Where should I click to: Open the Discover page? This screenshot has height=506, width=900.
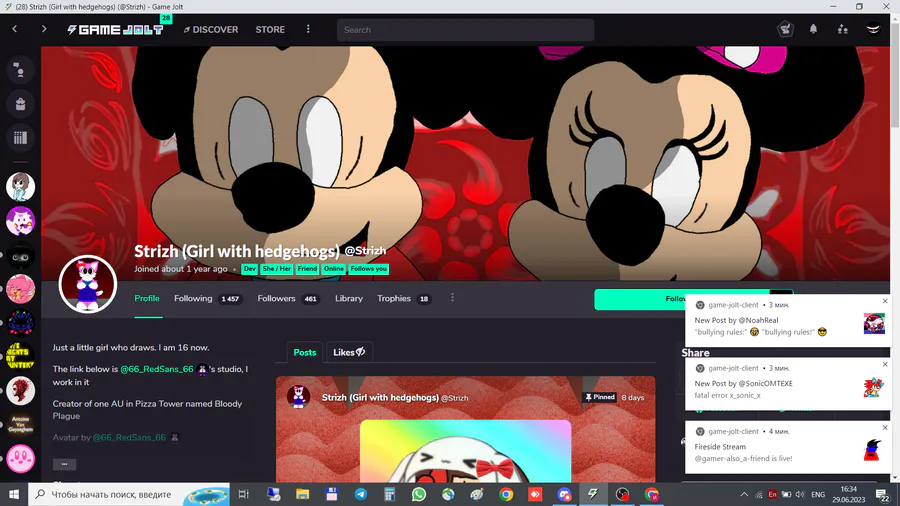[x=211, y=29]
